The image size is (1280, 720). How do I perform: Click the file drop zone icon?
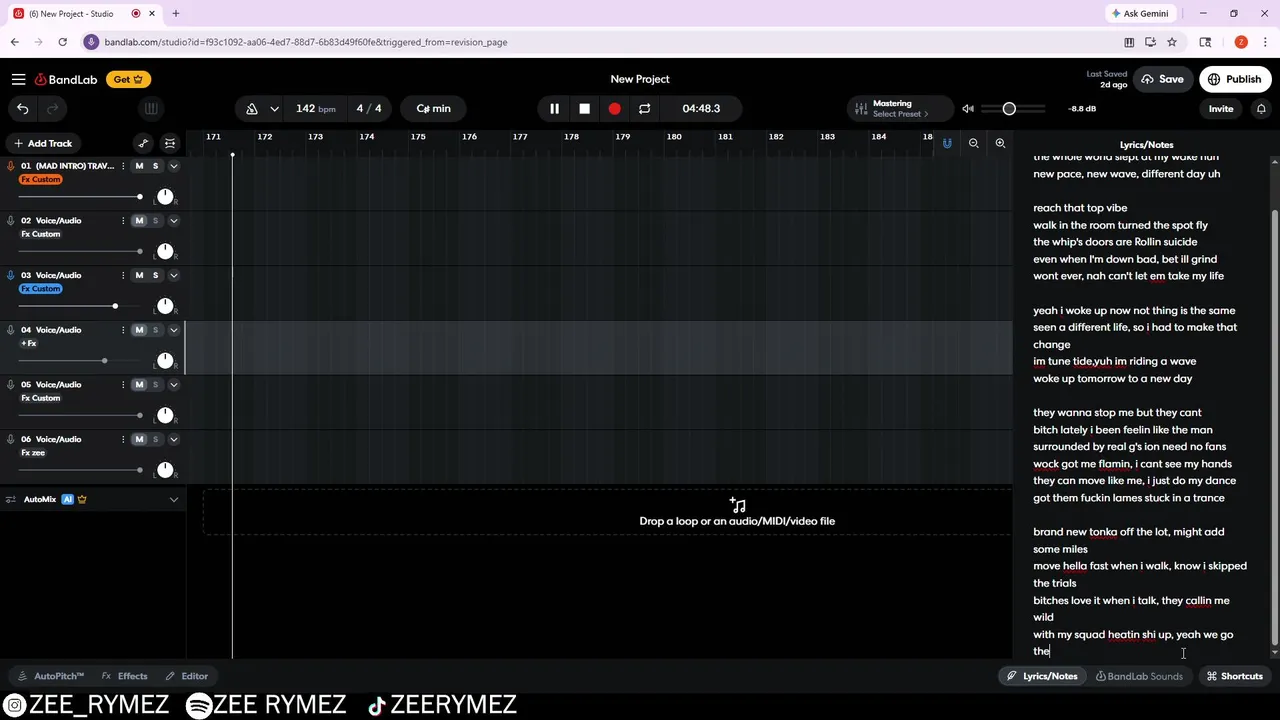click(737, 505)
